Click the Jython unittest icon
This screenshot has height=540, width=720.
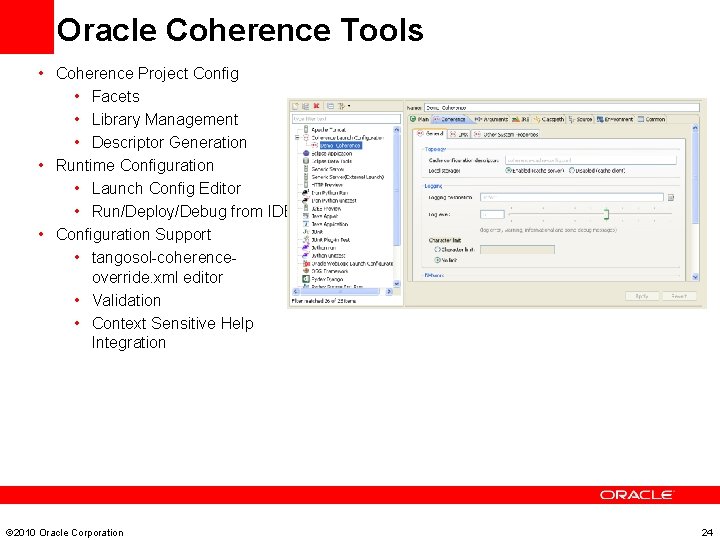pos(306,255)
